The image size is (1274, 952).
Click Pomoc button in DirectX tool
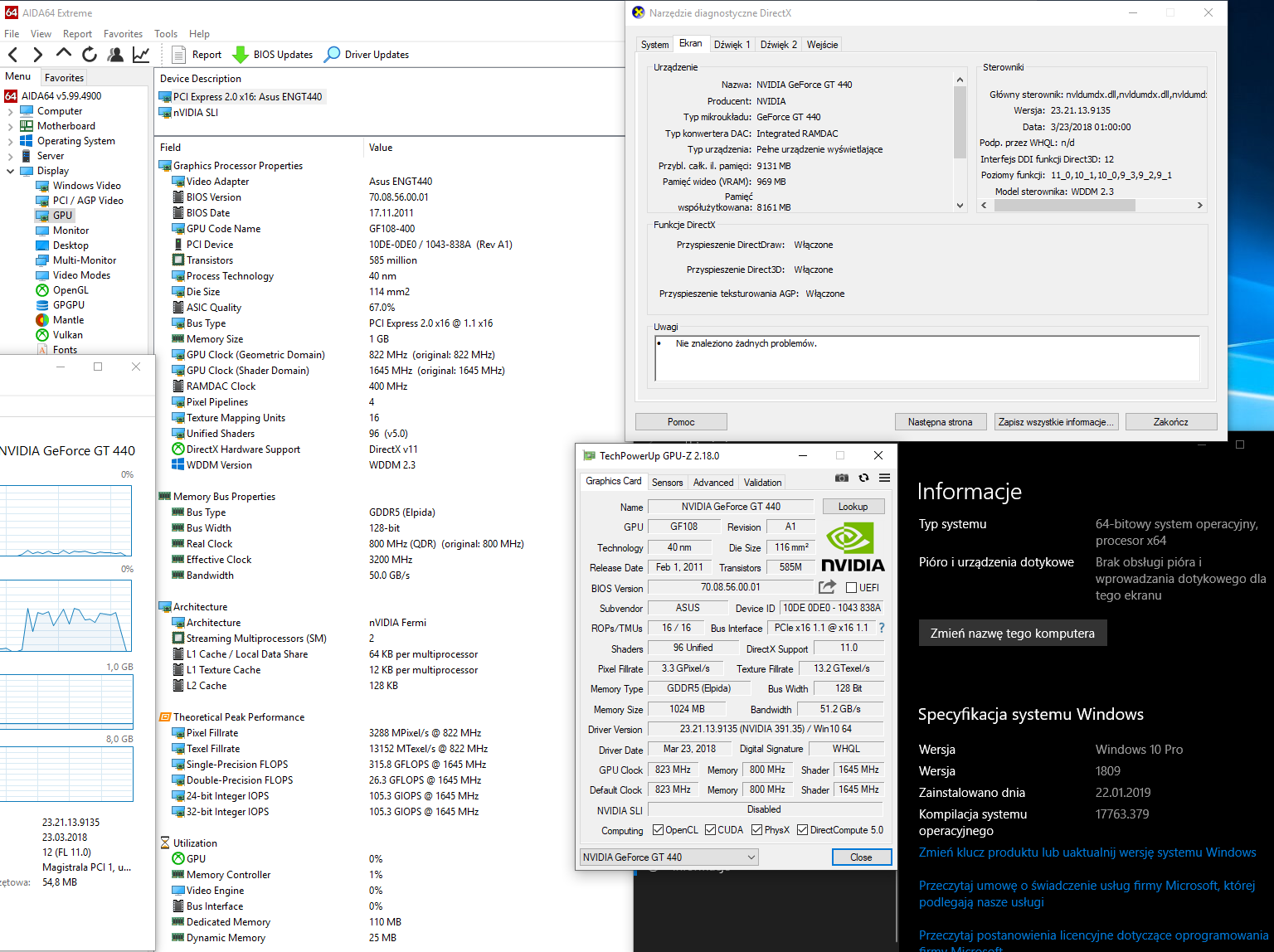click(x=681, y=422)
